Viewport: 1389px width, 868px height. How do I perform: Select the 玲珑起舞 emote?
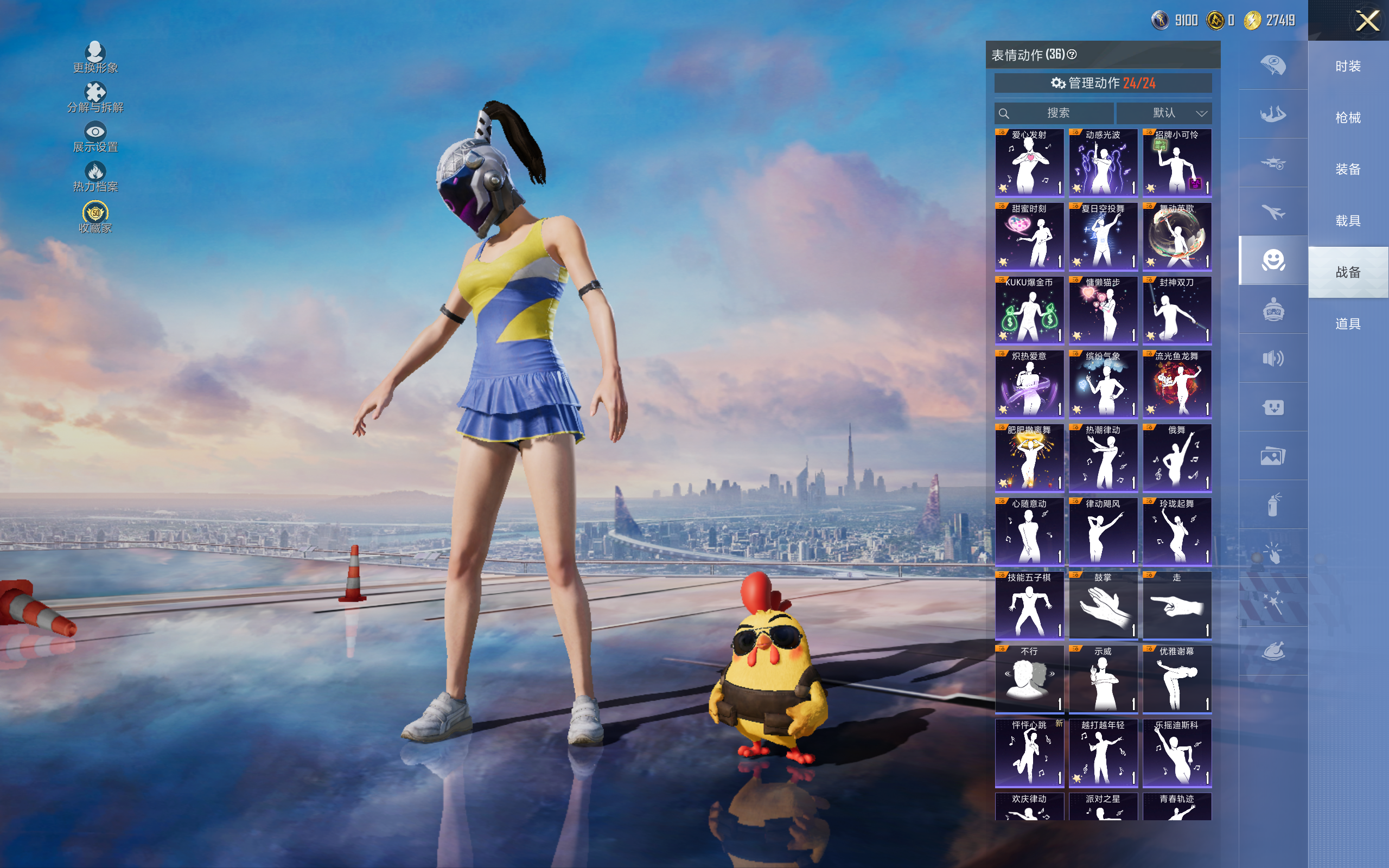tap(1177, 531)
